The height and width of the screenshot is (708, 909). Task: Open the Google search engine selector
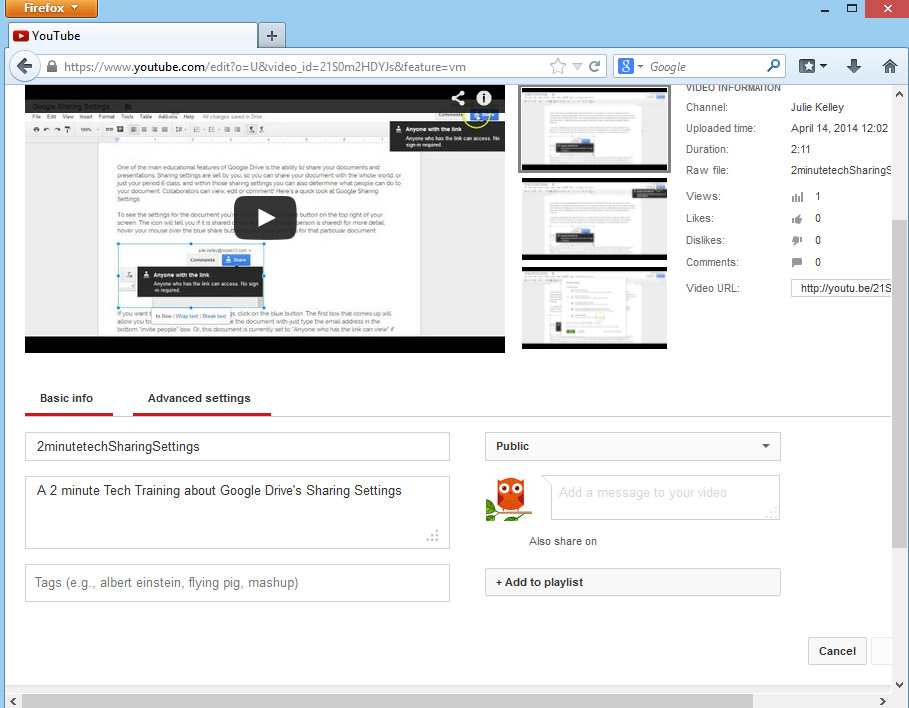click(630, 66)
